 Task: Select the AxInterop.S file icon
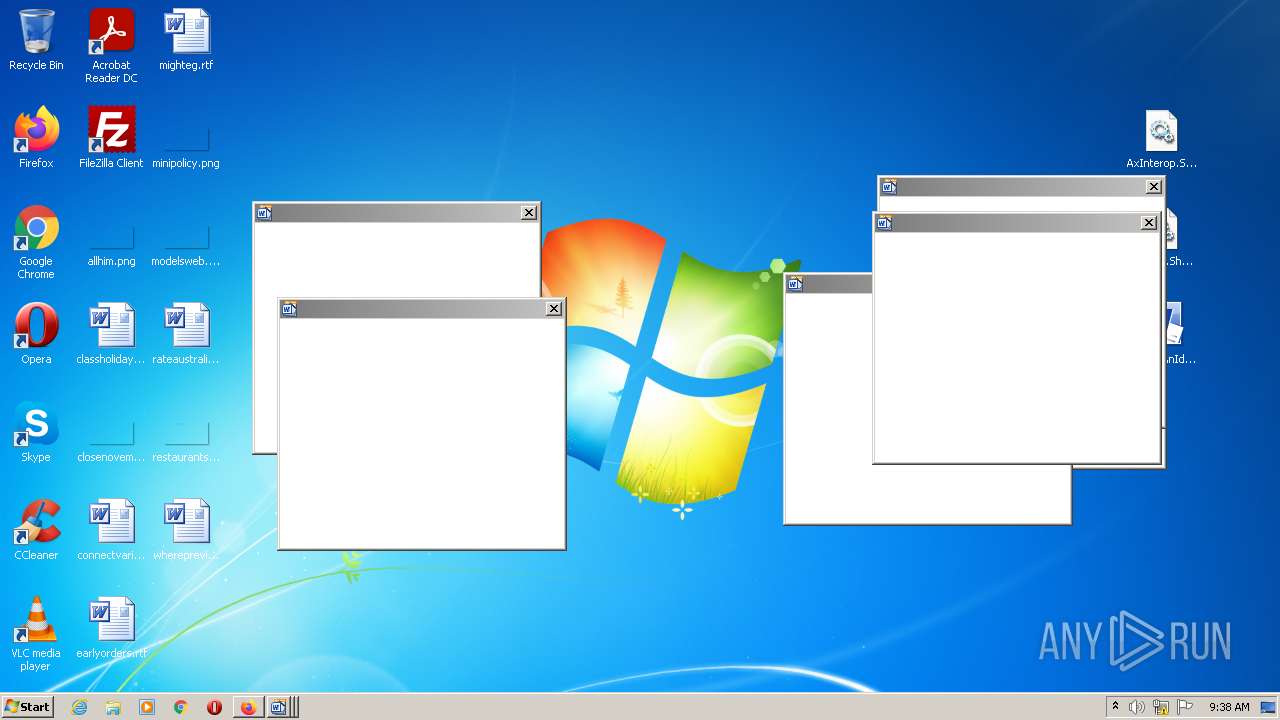1161,138
